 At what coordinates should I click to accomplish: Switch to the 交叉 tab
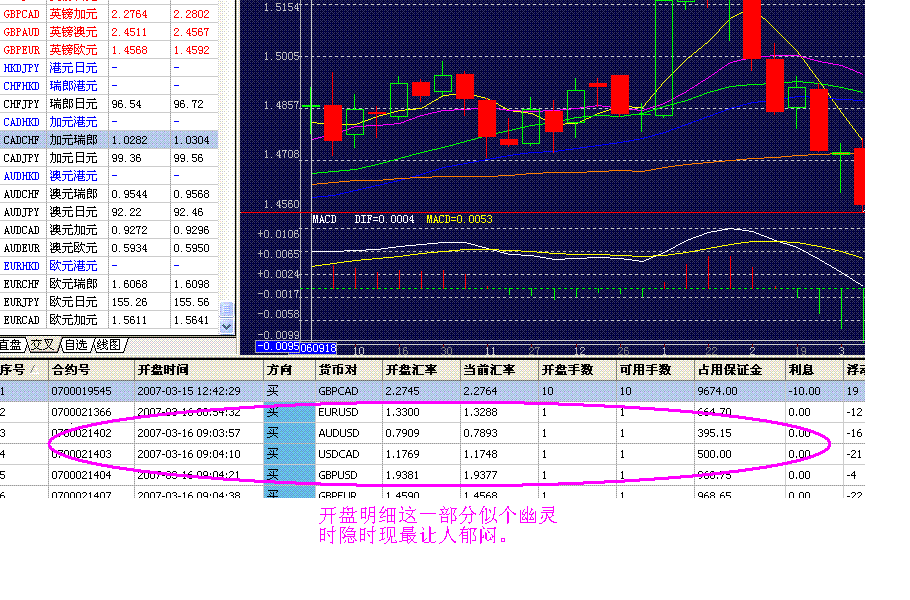[x=42, y=345]
